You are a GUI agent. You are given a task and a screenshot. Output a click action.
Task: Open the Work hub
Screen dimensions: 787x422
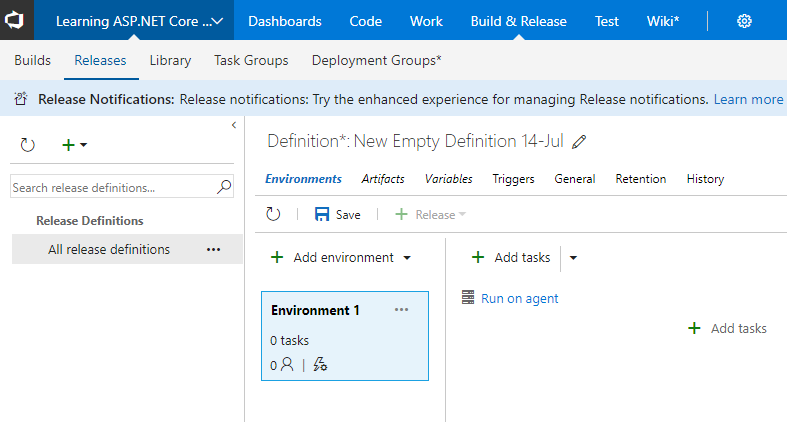pyautogui.click(x=426, y=21)
